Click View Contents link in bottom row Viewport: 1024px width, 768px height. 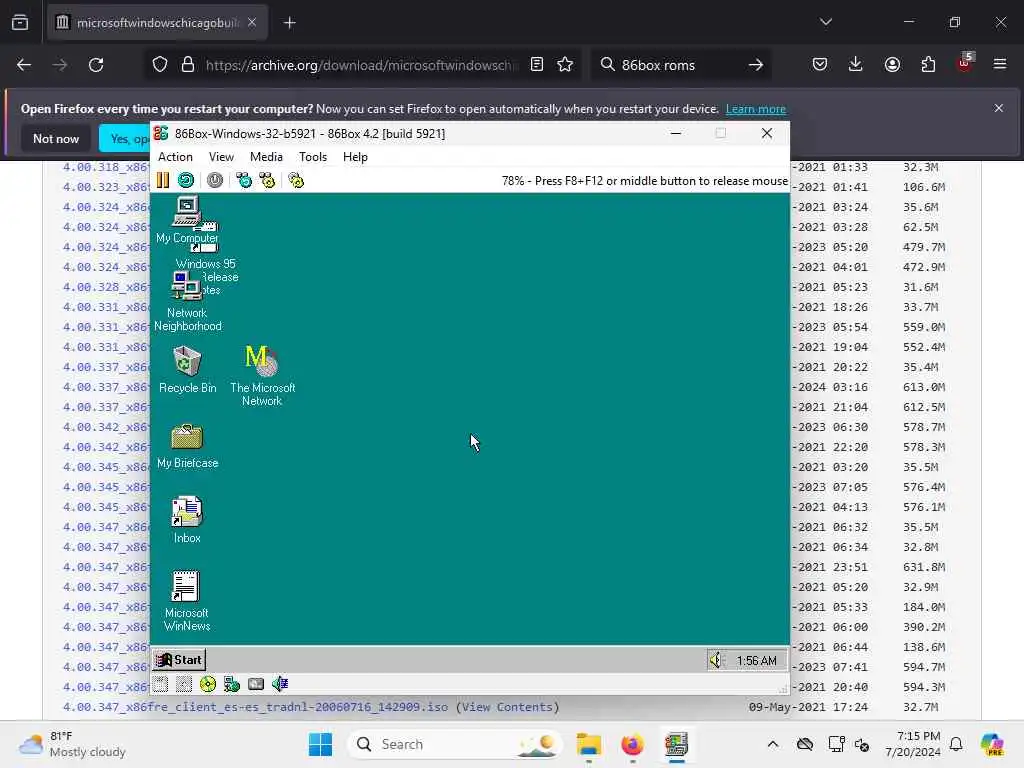coord(507,707)
